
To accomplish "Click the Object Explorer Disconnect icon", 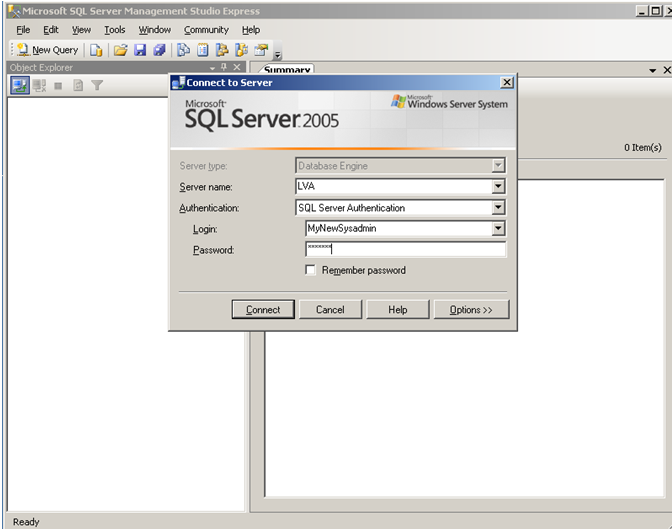I will tap(39, 86).
